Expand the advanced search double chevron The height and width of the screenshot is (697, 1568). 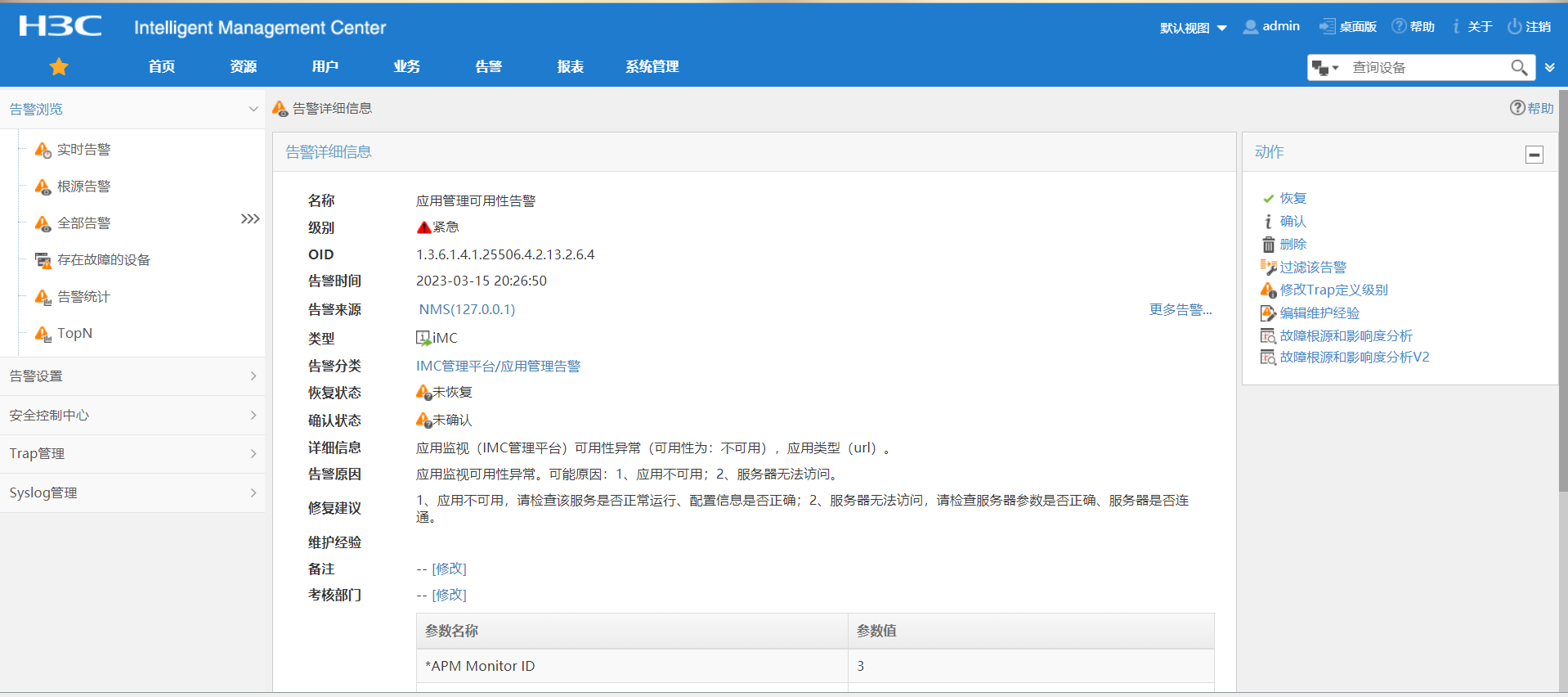pyautogui.click(x=1549, y=68)
